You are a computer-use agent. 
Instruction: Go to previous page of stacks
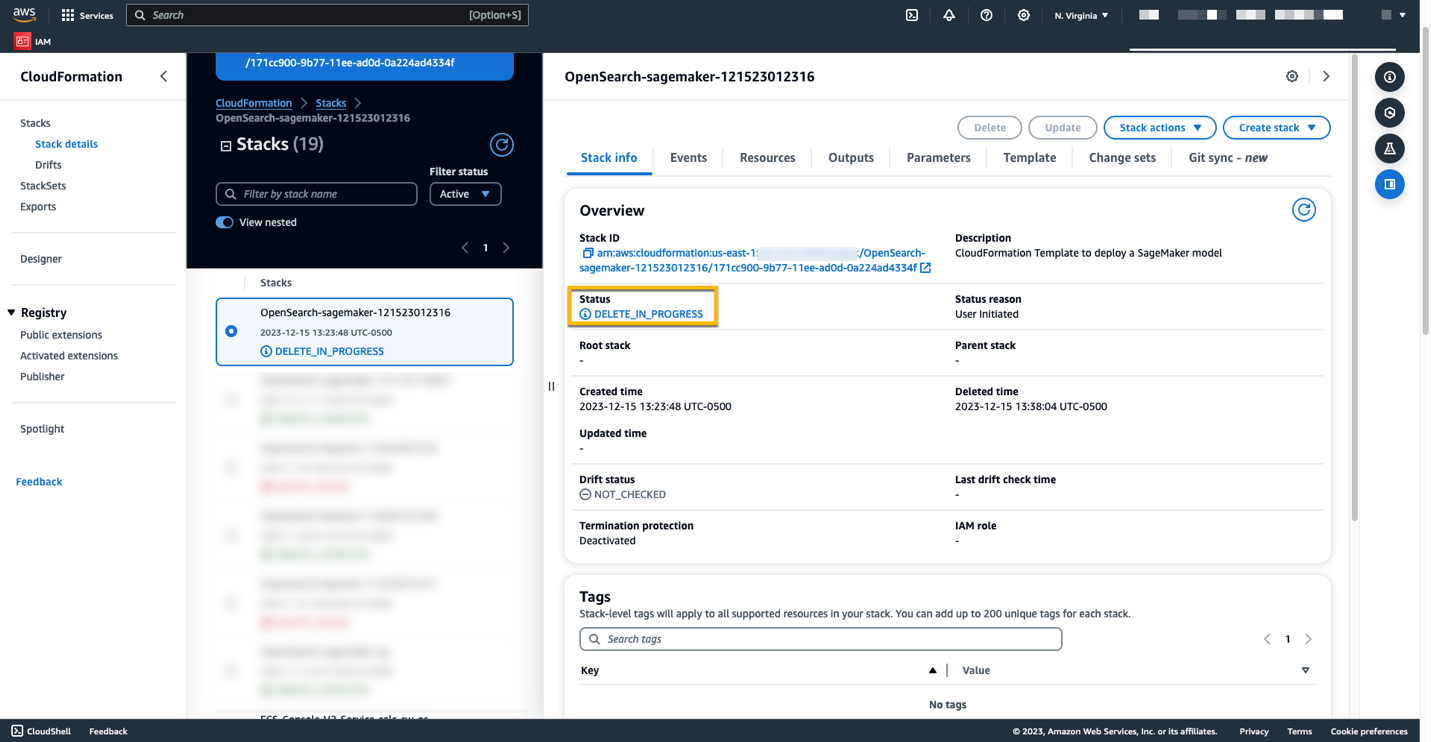pos(465,248)
